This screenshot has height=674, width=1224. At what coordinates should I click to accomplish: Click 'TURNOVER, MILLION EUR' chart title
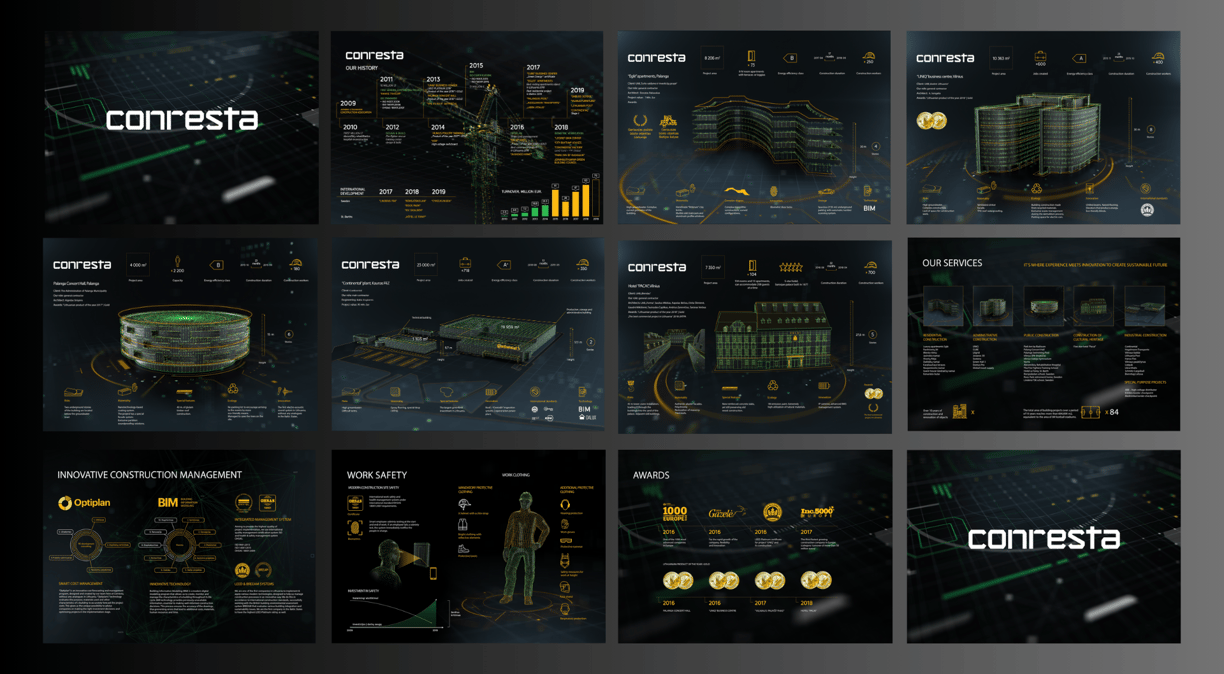click(x=522, y=191)
